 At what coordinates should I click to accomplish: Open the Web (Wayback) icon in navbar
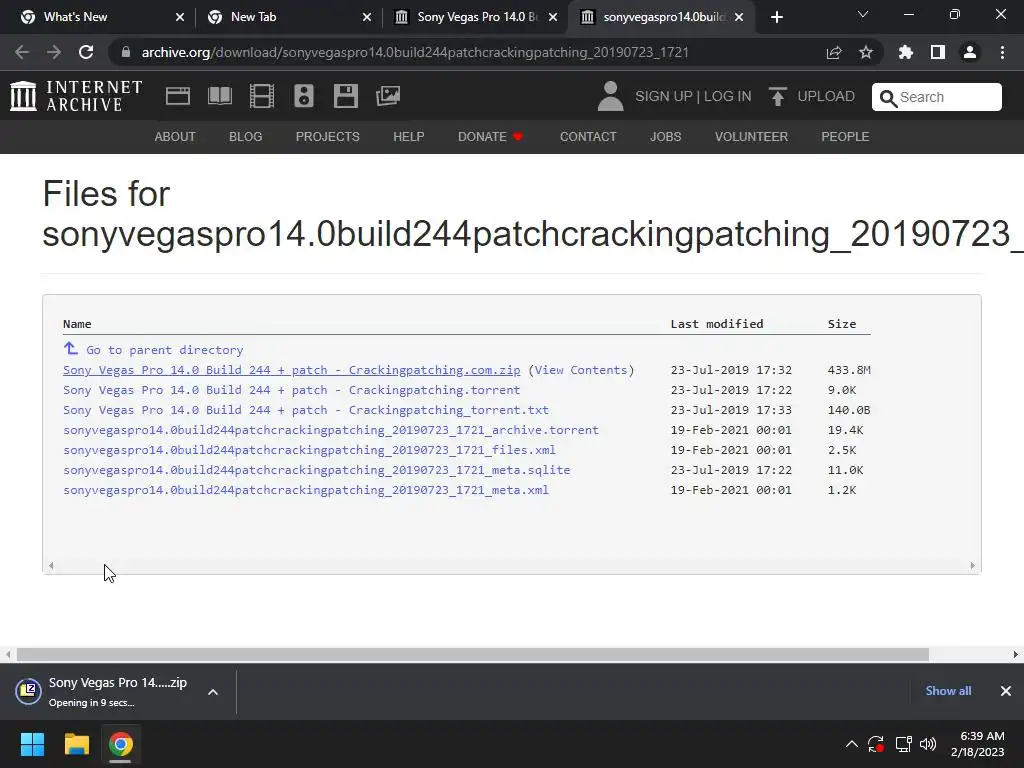click(178, 96)
